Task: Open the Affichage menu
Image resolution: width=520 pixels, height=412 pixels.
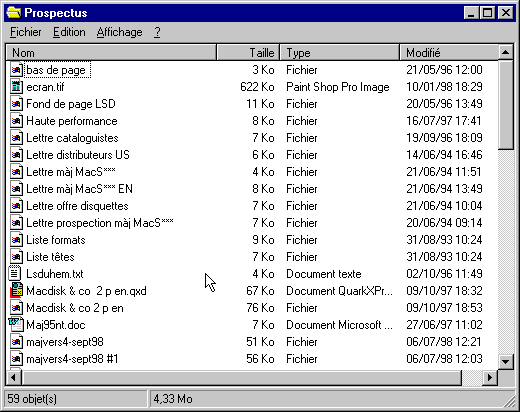Action: 119,32
